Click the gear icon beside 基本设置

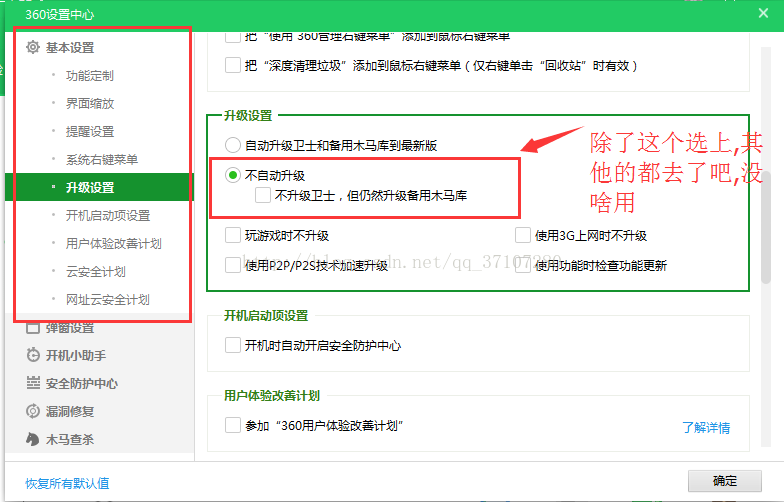tap(33, 48)
